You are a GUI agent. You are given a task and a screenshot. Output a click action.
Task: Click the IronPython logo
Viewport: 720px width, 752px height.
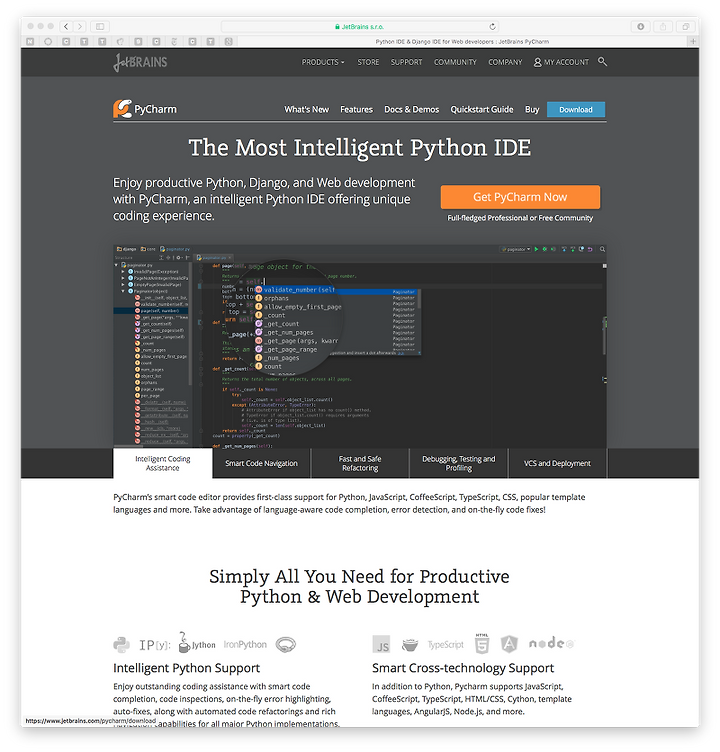[x=245, y=645]
